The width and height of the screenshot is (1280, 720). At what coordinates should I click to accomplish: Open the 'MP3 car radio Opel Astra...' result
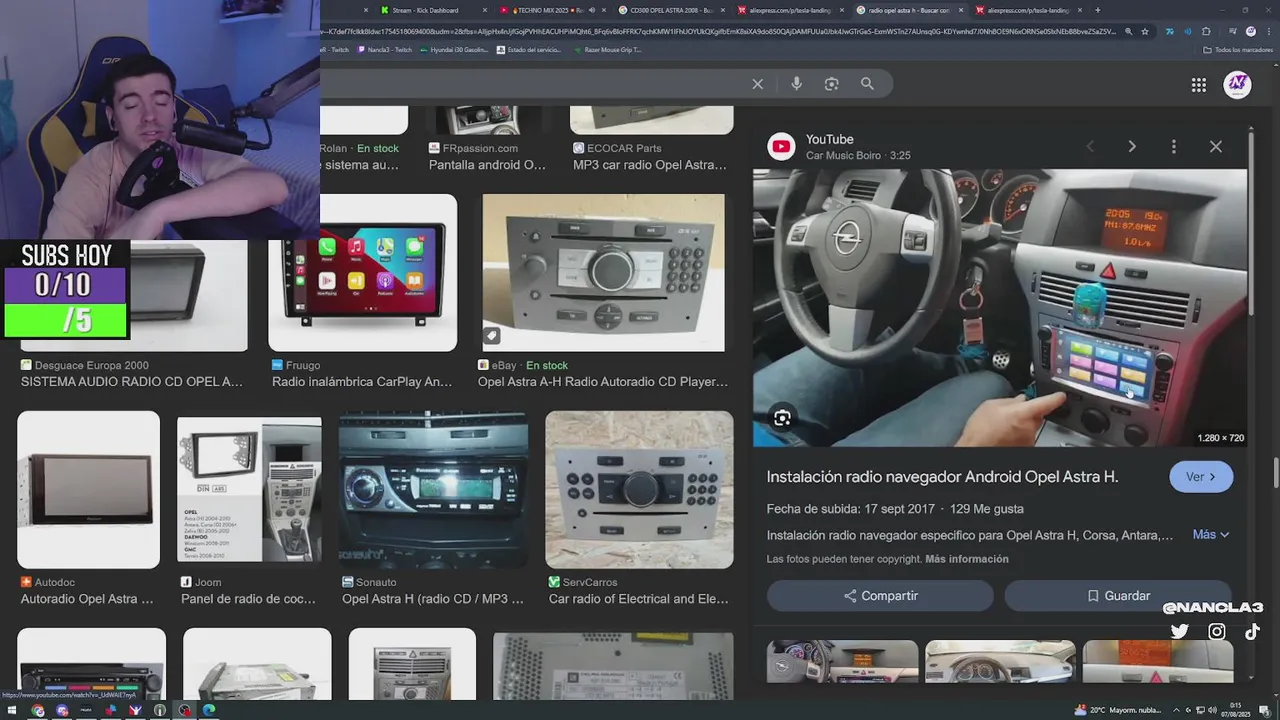click(650, 165)
